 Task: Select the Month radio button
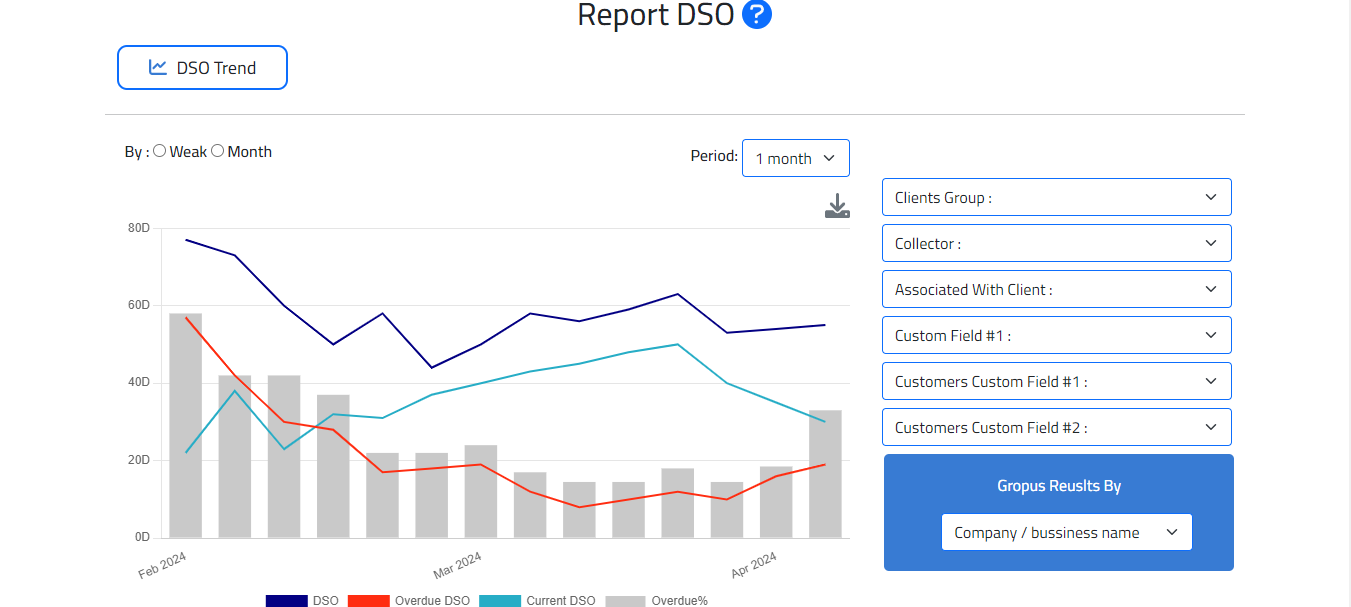[x=218, y=151]
